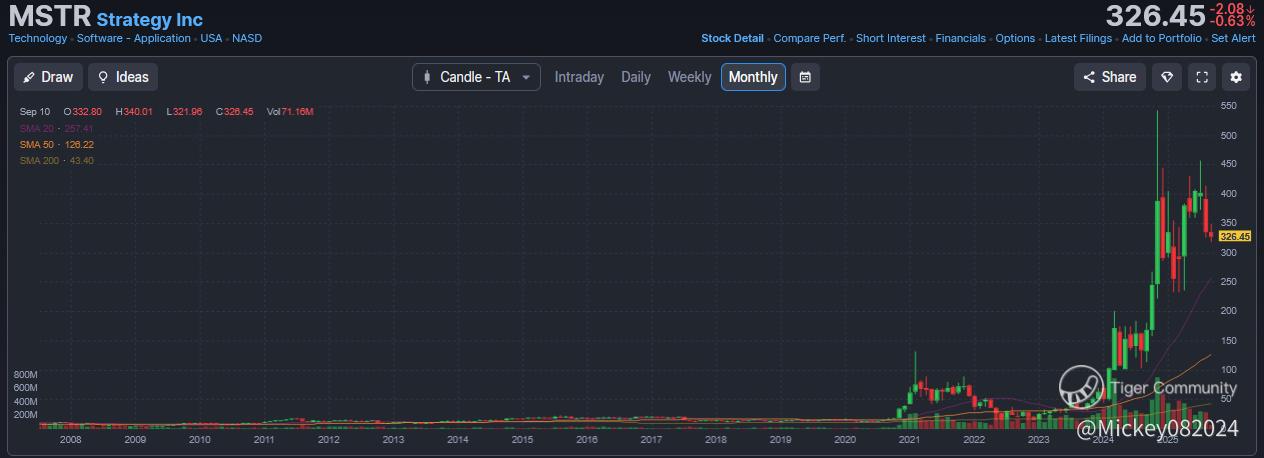Select the Monthly timeframe
The image size is (1264, 458).
tap(753, 77)
